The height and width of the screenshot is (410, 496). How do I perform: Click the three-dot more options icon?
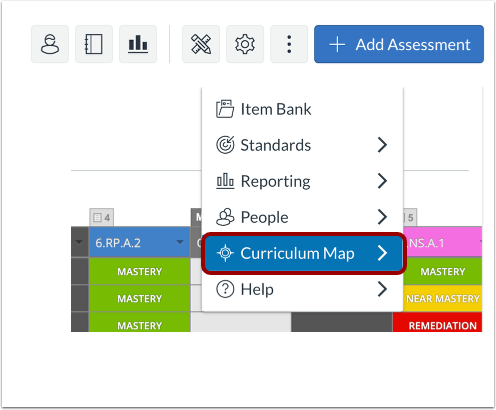(x=289, y=44)
